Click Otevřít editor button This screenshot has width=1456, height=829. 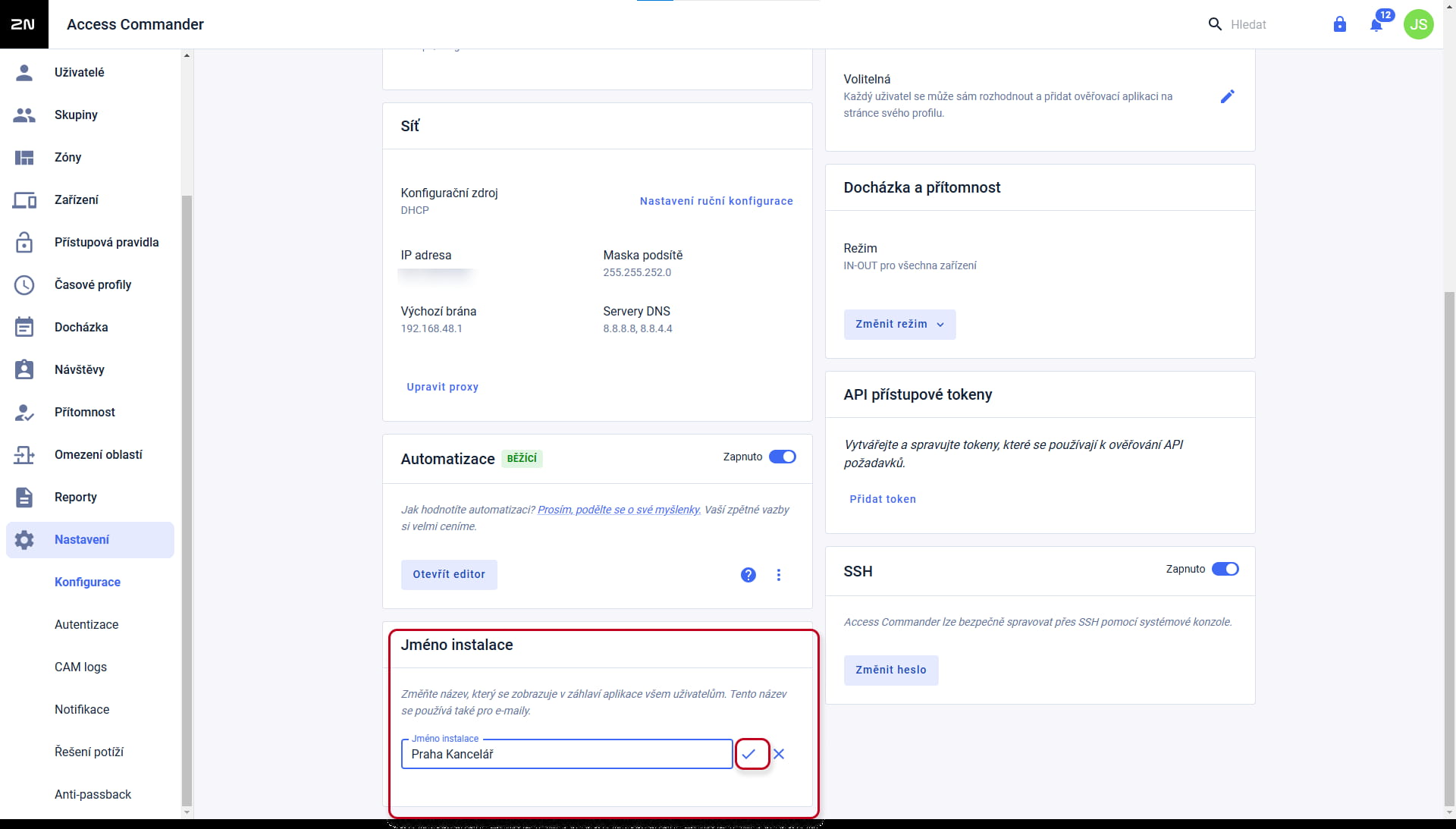click(x=449, y=574)
